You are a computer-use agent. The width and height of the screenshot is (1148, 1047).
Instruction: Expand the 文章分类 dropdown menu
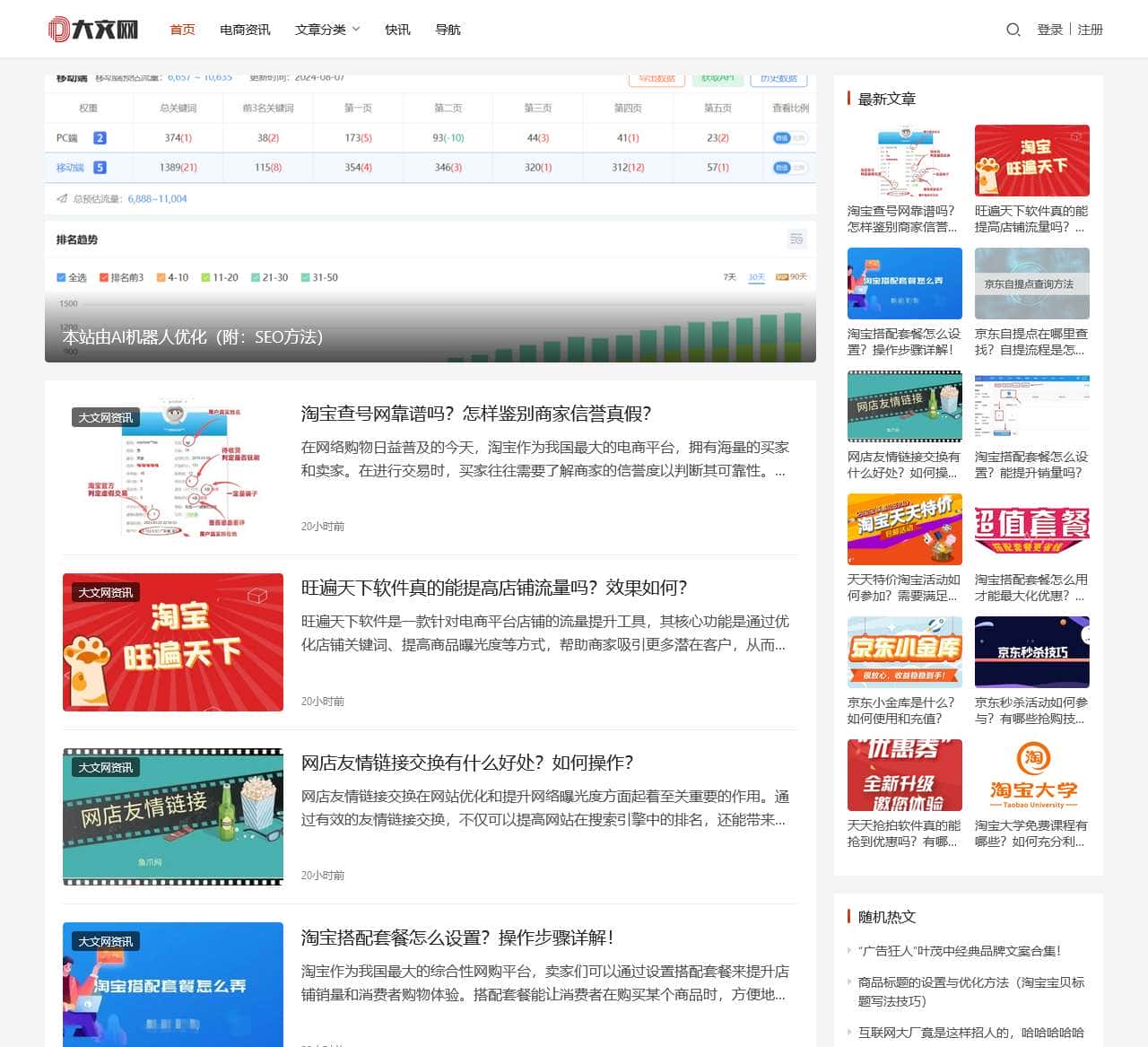coord(325,29)
